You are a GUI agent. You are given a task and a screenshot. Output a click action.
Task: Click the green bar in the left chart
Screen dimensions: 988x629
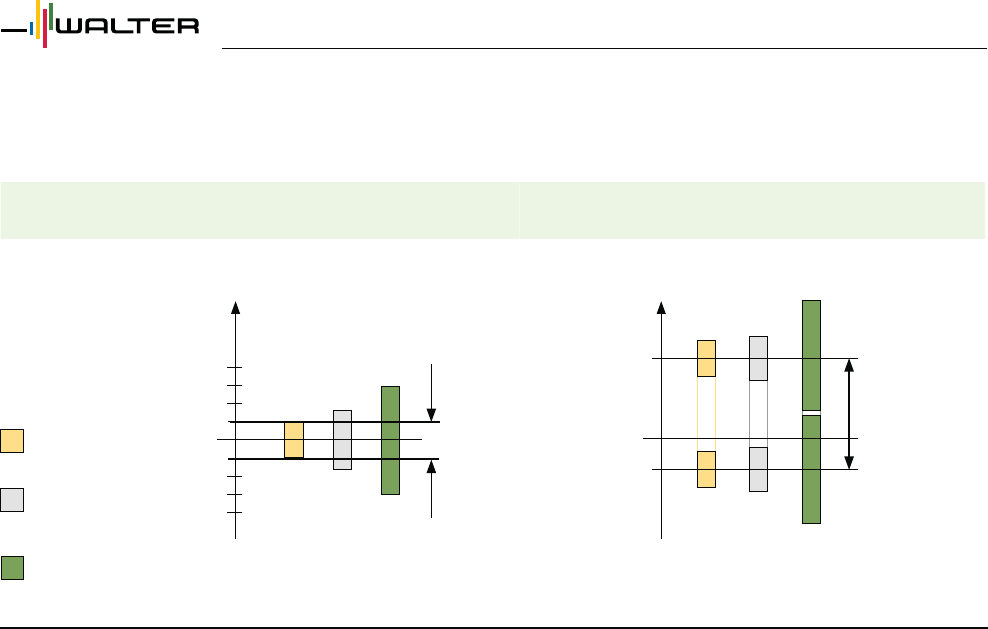pyautogui.click(x=391, y=440)
